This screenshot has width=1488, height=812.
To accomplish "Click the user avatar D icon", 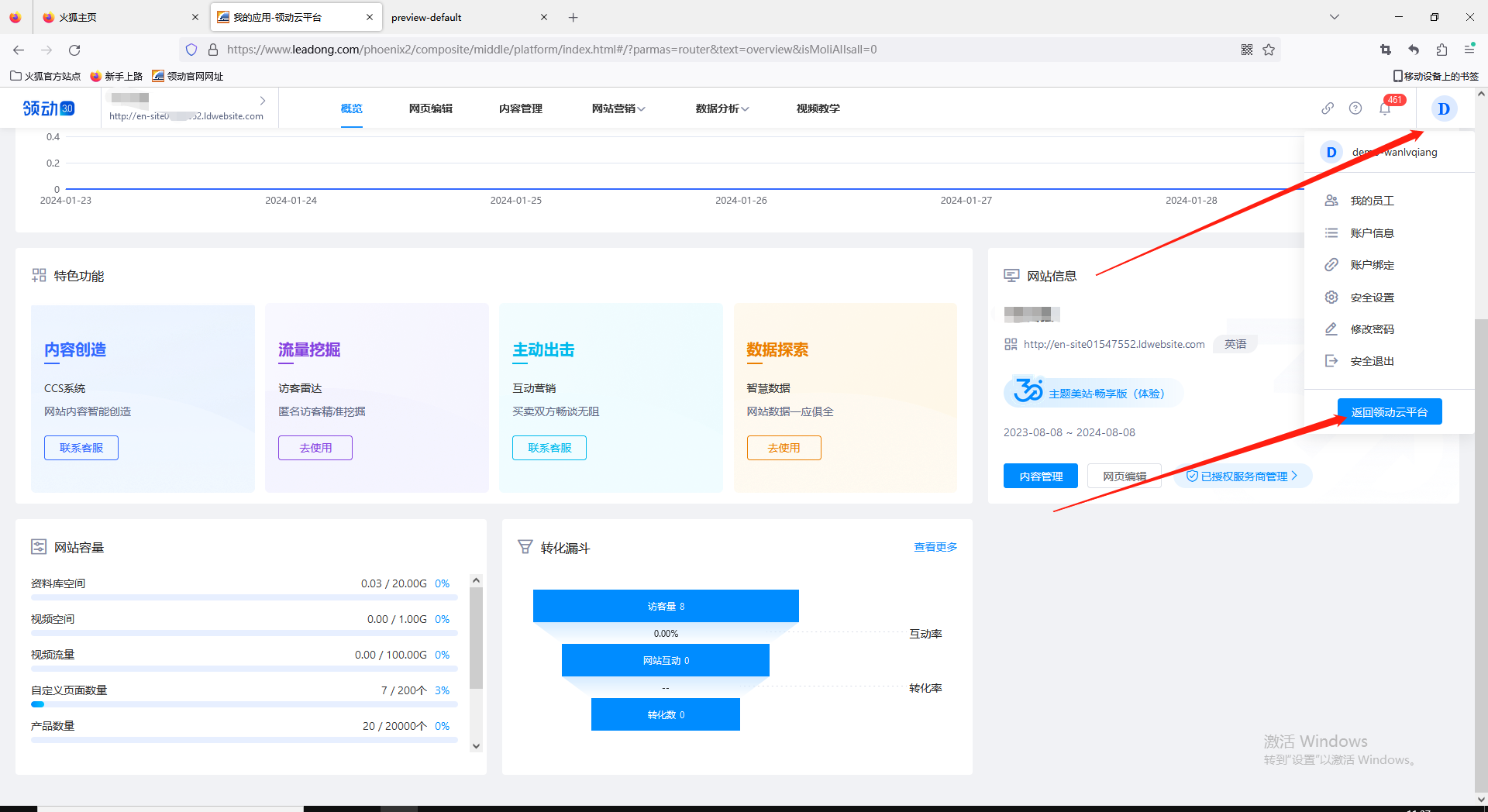I will point(1443,108).
